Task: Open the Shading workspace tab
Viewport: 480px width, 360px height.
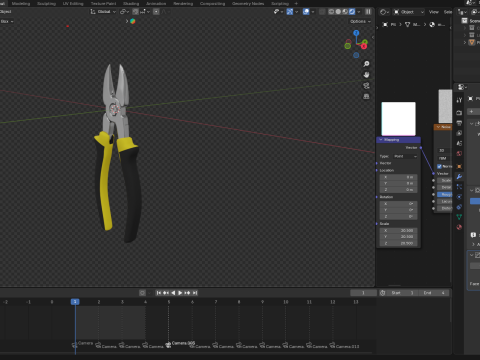Action: [x=131, y=4]
